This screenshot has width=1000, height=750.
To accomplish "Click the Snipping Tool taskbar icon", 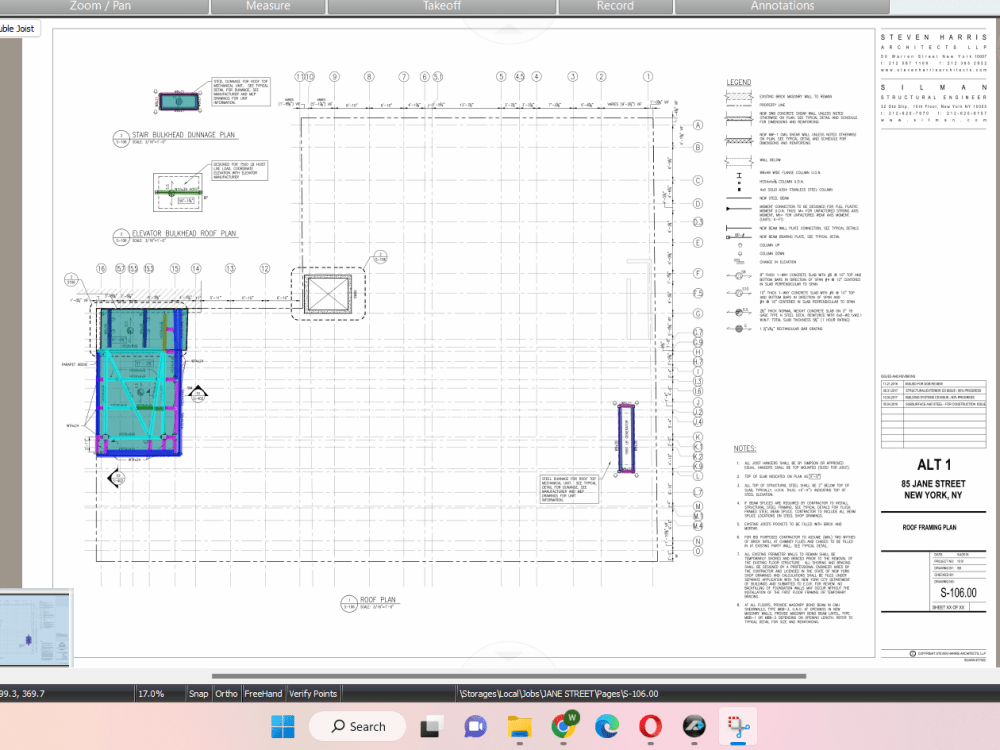I will click(x=738, y=726).
